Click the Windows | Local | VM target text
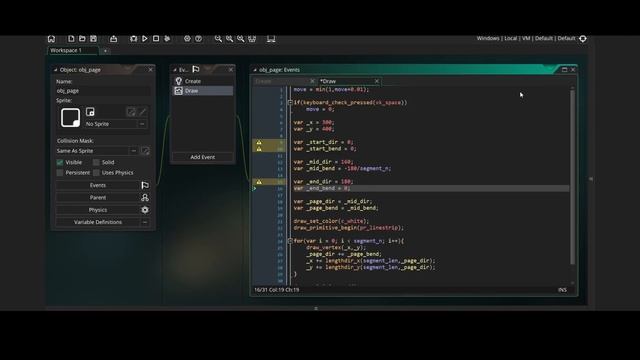 coord(526,38)
